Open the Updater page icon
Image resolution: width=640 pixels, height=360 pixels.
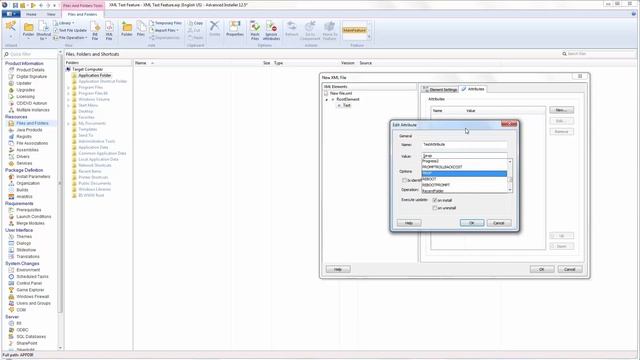click(x=11, y=83)
